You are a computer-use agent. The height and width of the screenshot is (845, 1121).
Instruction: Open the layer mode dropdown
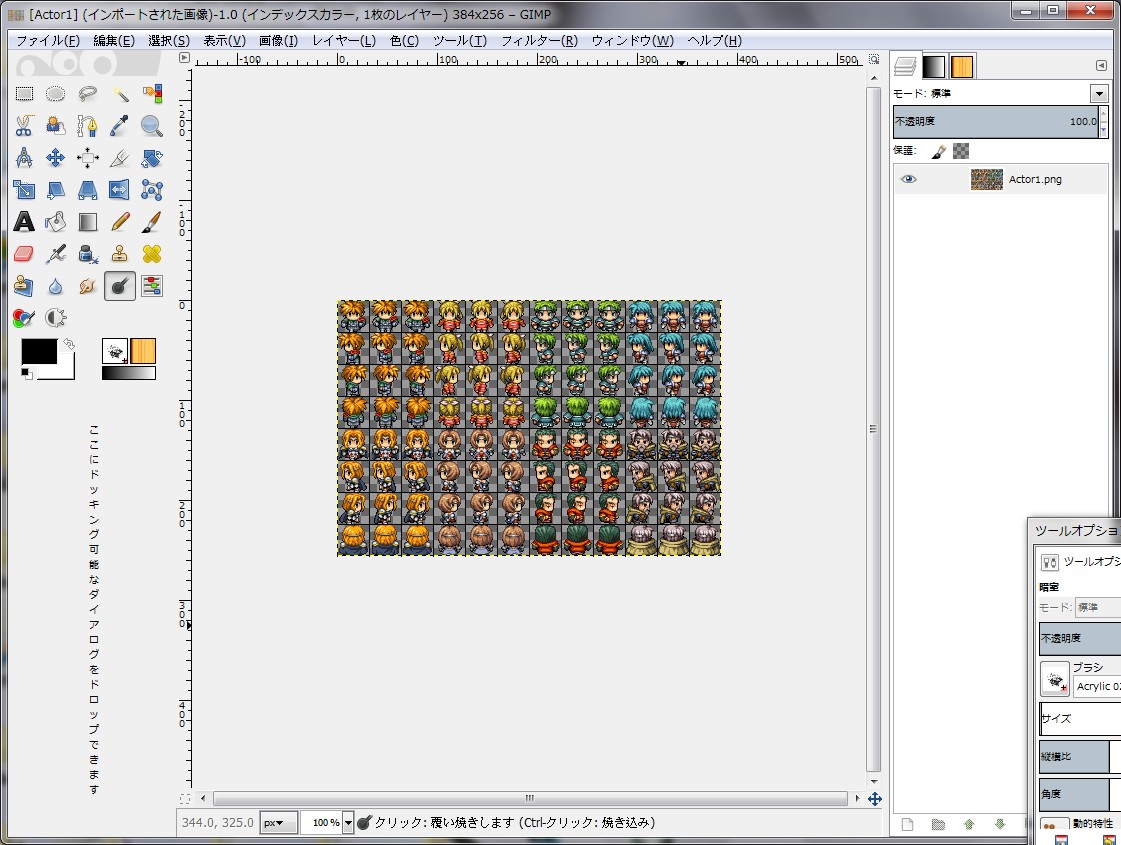(x=1099, y=94)
